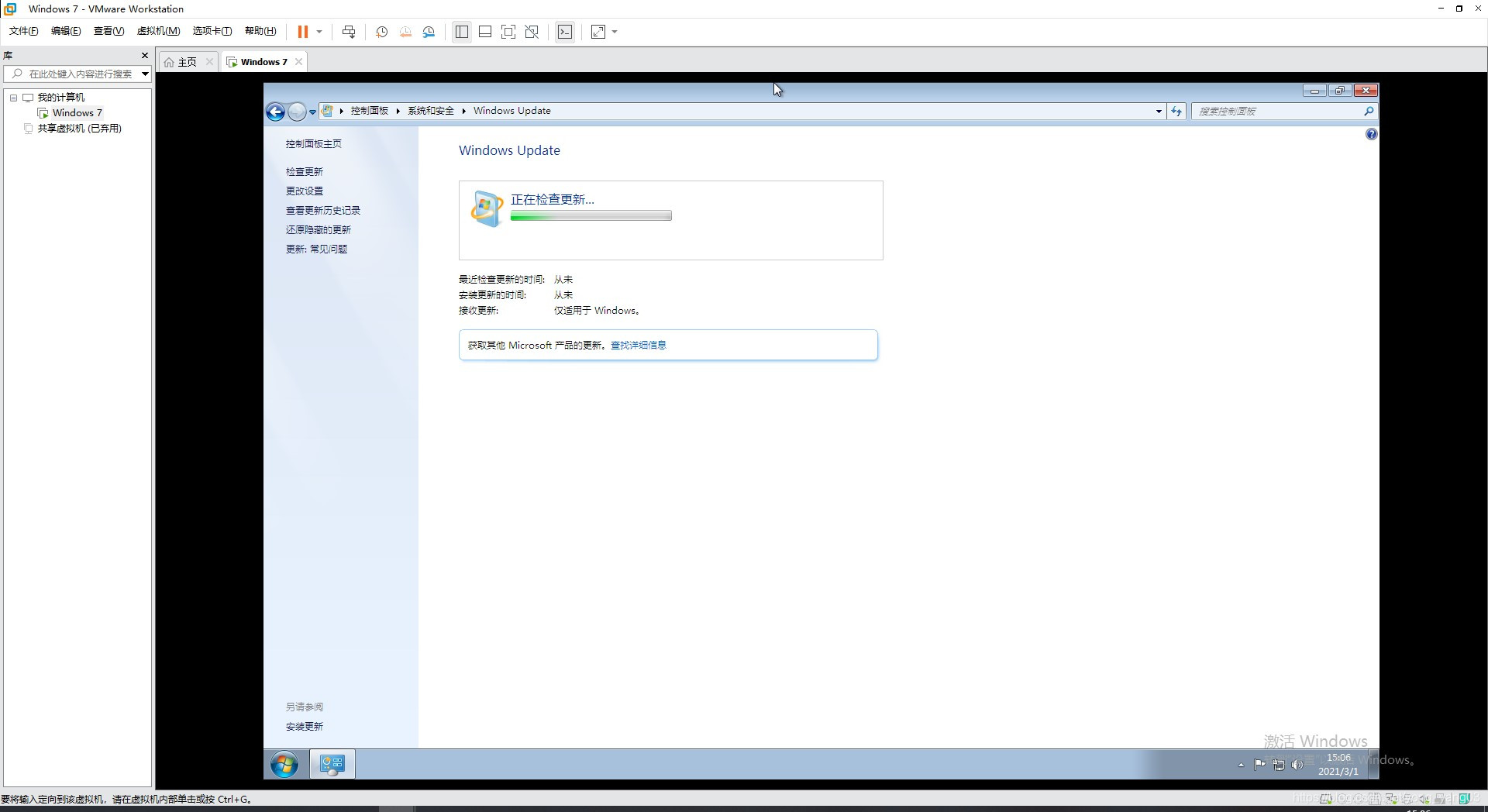Enter full screen mode from the toolbar
Viewport: 1488px width, 812px height.
(x=508, y=32)
